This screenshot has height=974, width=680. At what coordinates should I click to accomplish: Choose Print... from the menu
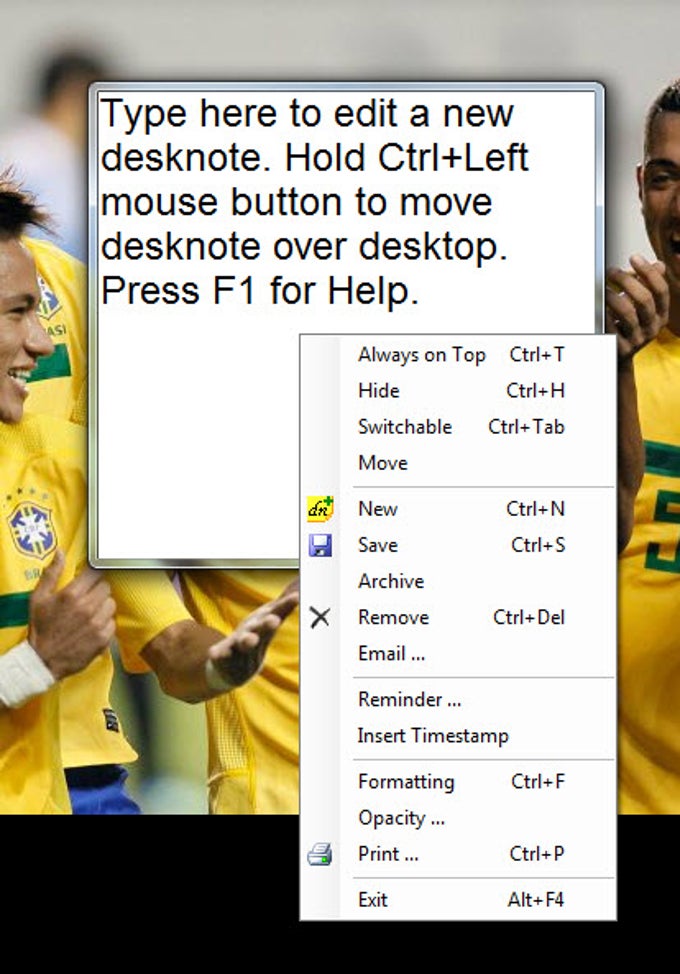point(458,853)
